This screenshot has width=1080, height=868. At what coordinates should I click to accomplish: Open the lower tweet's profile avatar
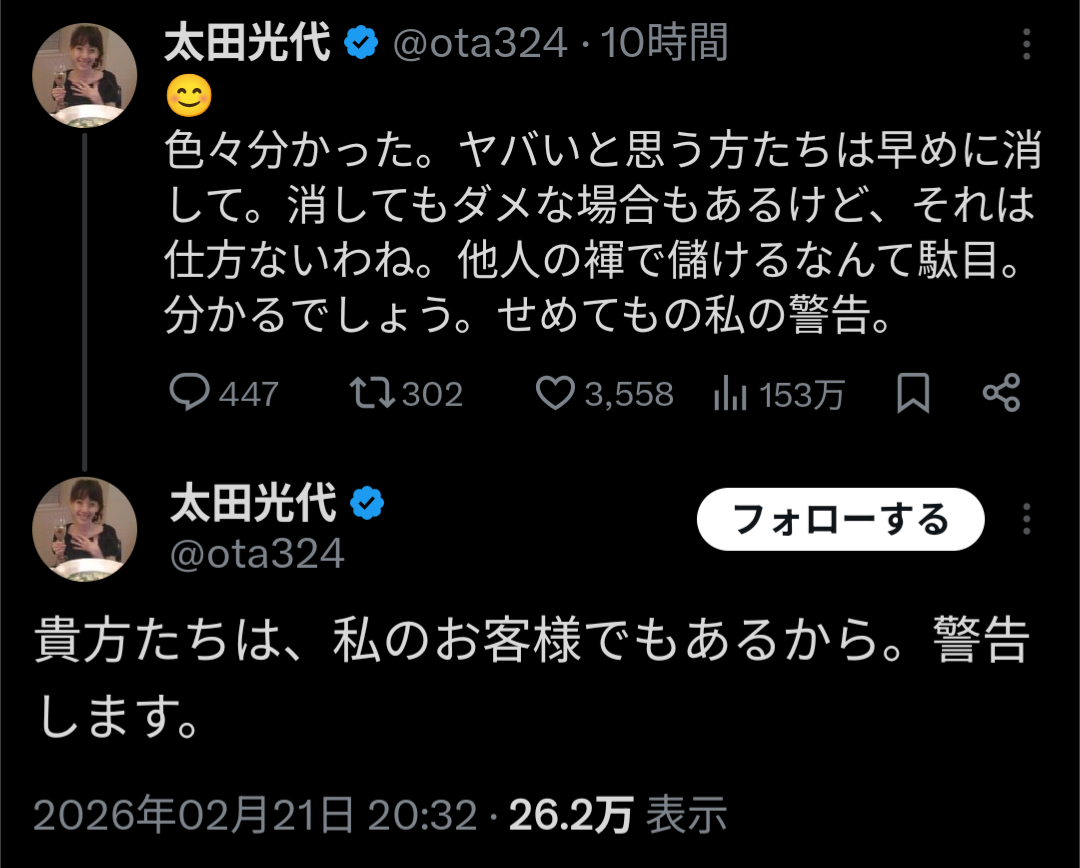84,529
